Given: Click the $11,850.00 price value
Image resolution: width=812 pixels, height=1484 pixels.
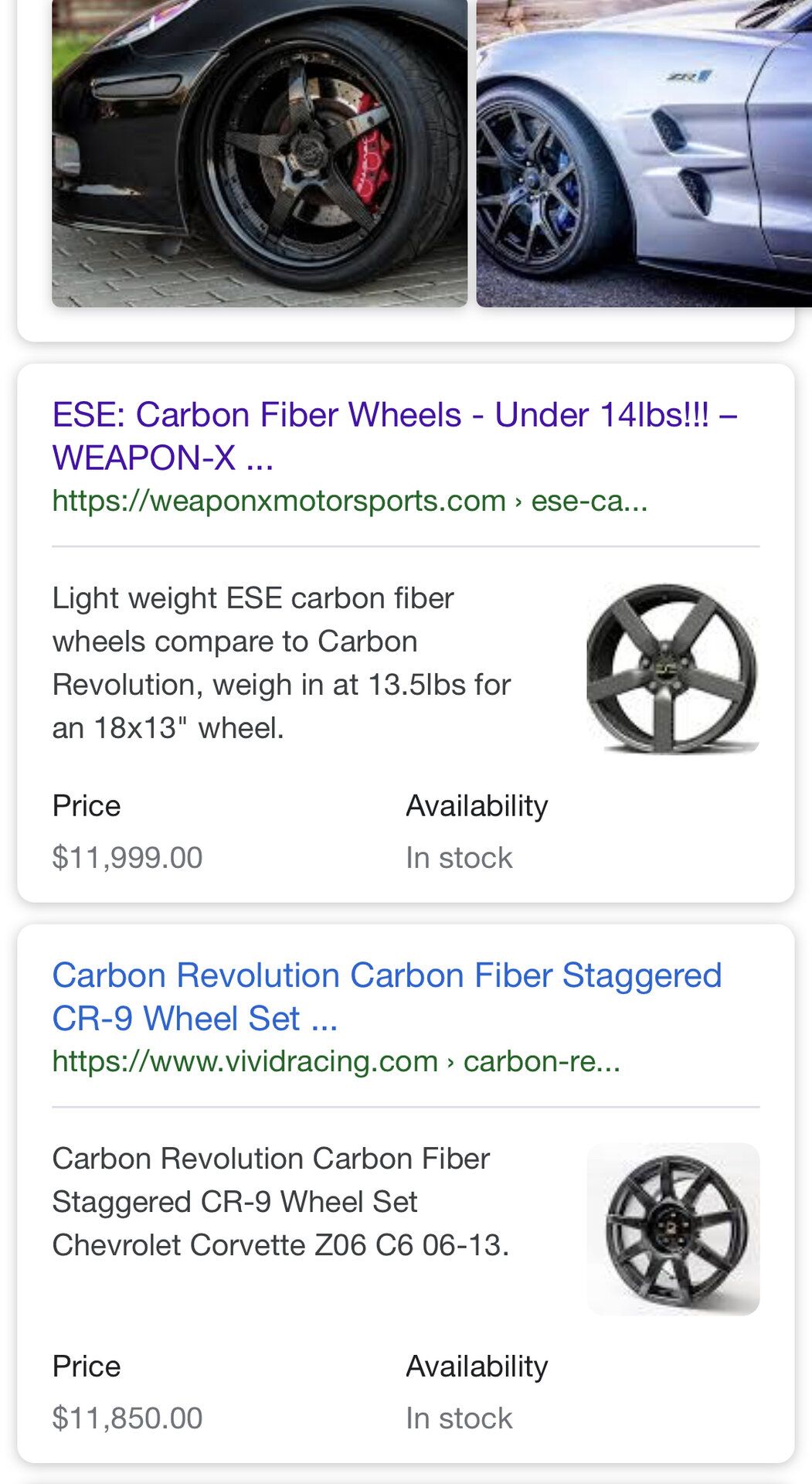Looking at the screenshot, I should click(127, 1418).
